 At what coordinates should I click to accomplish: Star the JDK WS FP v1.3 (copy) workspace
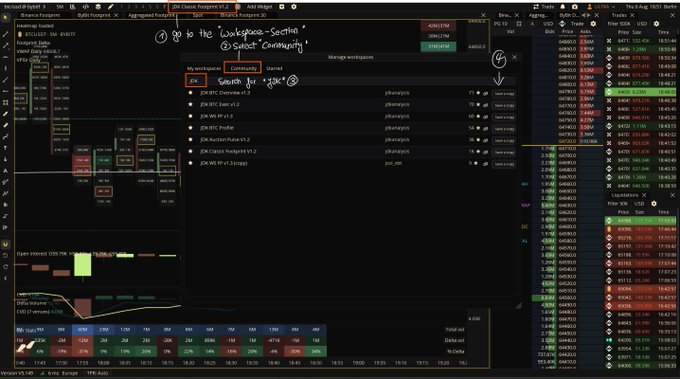click(x=190, y=163)
